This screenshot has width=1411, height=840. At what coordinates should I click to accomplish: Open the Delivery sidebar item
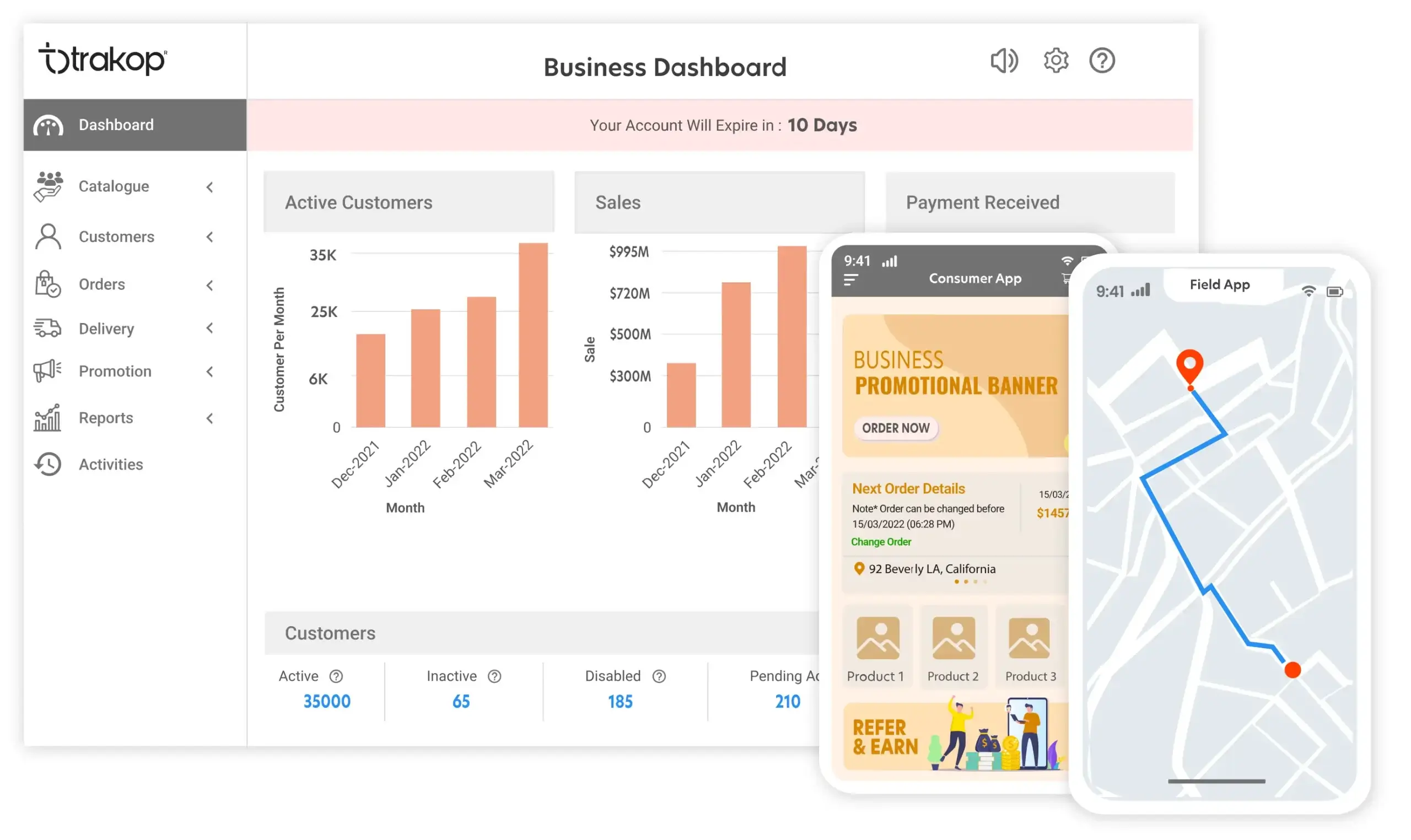click(x=106, y=329)
